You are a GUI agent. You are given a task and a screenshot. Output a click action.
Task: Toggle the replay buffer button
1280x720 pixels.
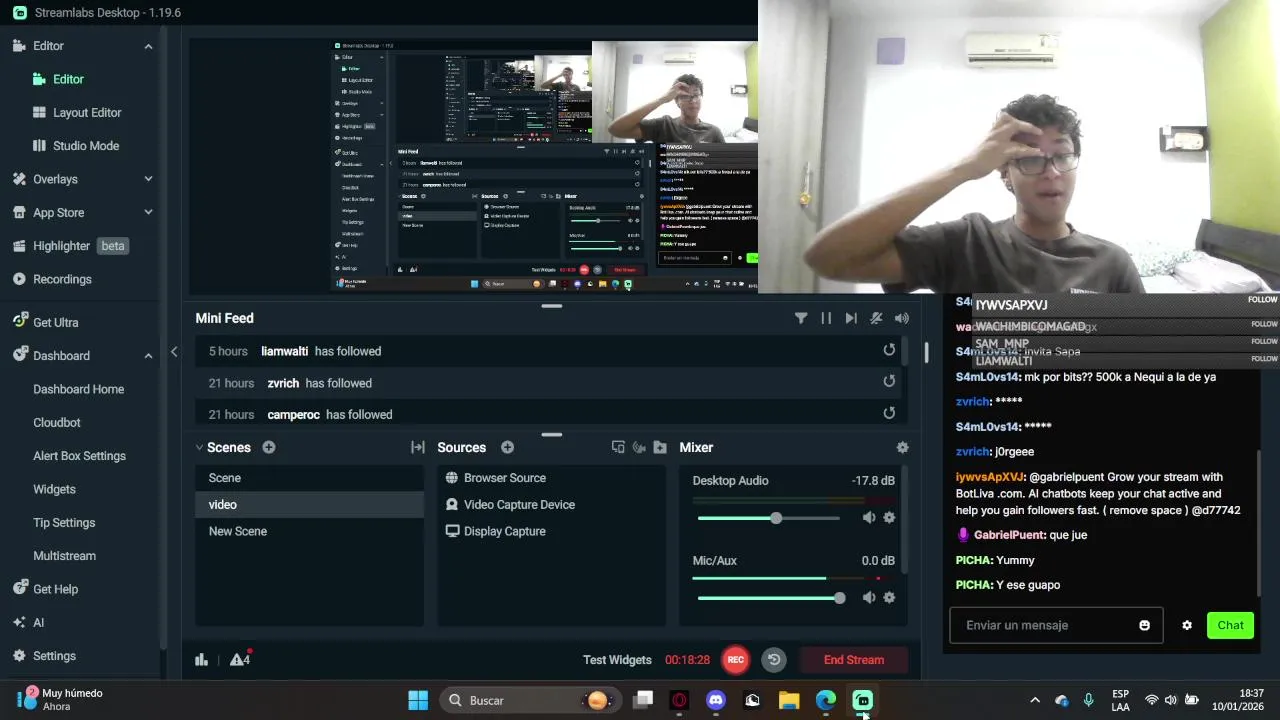pyautogui.click(x=774, y=659)
